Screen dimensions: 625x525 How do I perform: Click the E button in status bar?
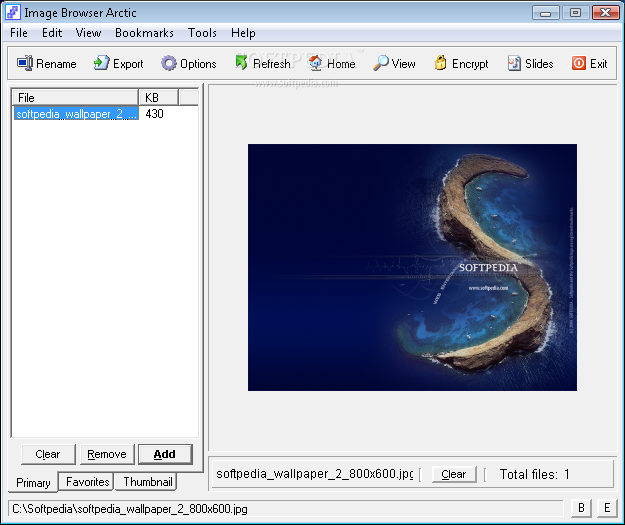click(607, 508)
